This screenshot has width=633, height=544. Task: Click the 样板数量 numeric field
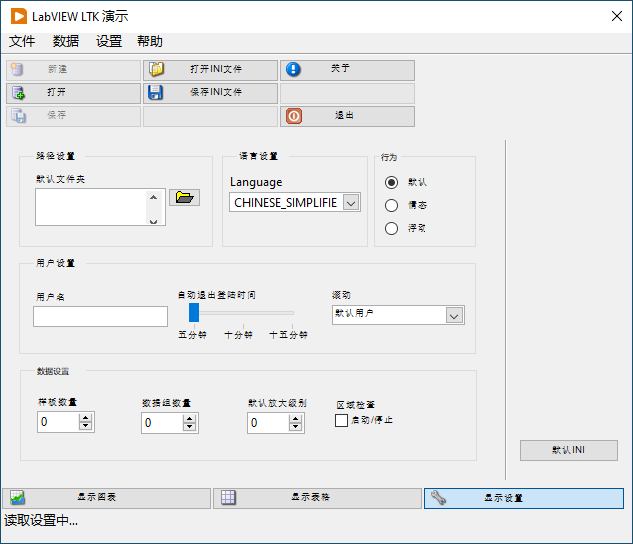(58, 422)
